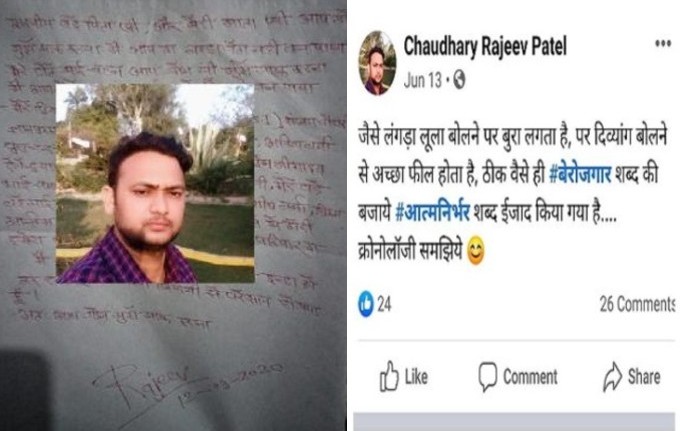Click the speech bubble Comment icon

click(x=487, y=376)
